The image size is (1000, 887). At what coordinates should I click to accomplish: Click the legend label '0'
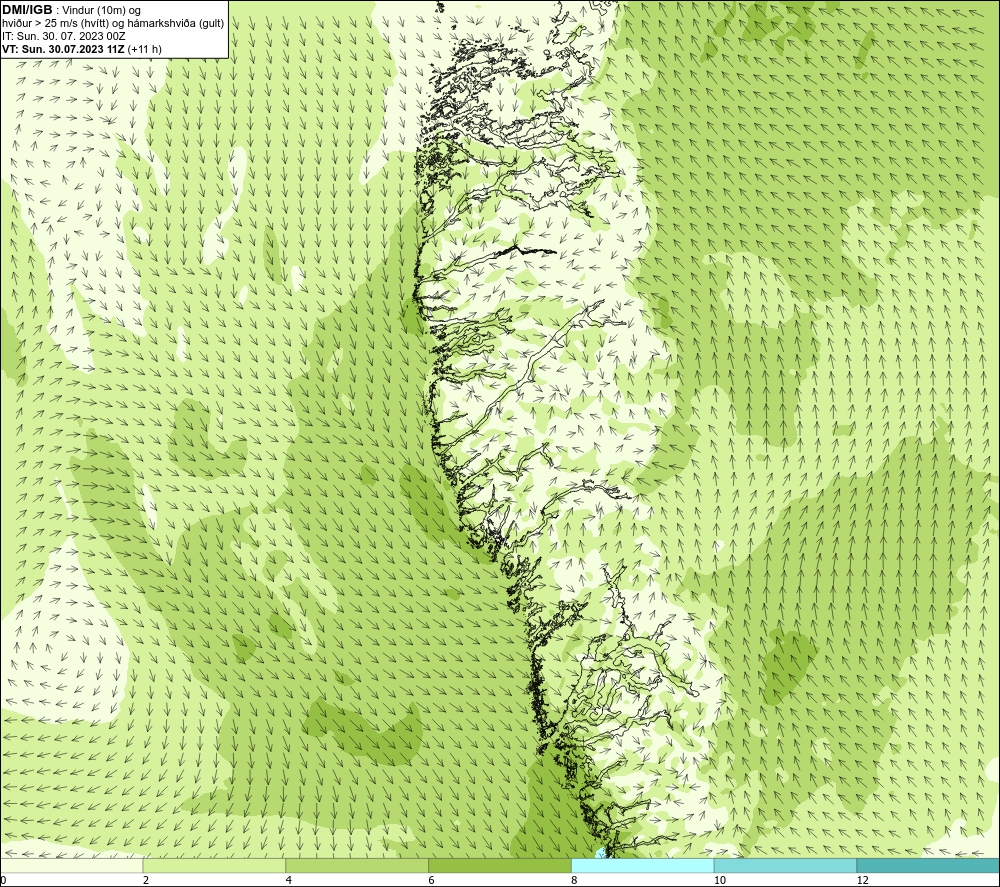point(3,880)
